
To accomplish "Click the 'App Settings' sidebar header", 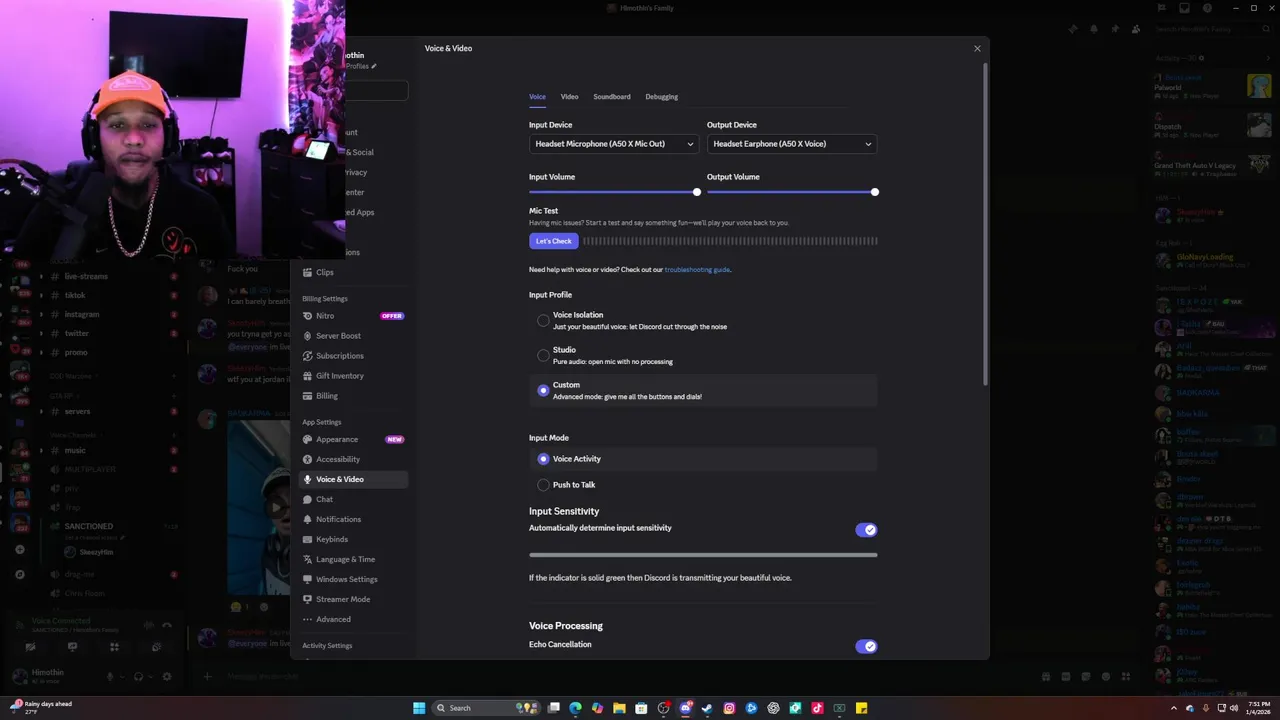I will click(x=322, y=422).
